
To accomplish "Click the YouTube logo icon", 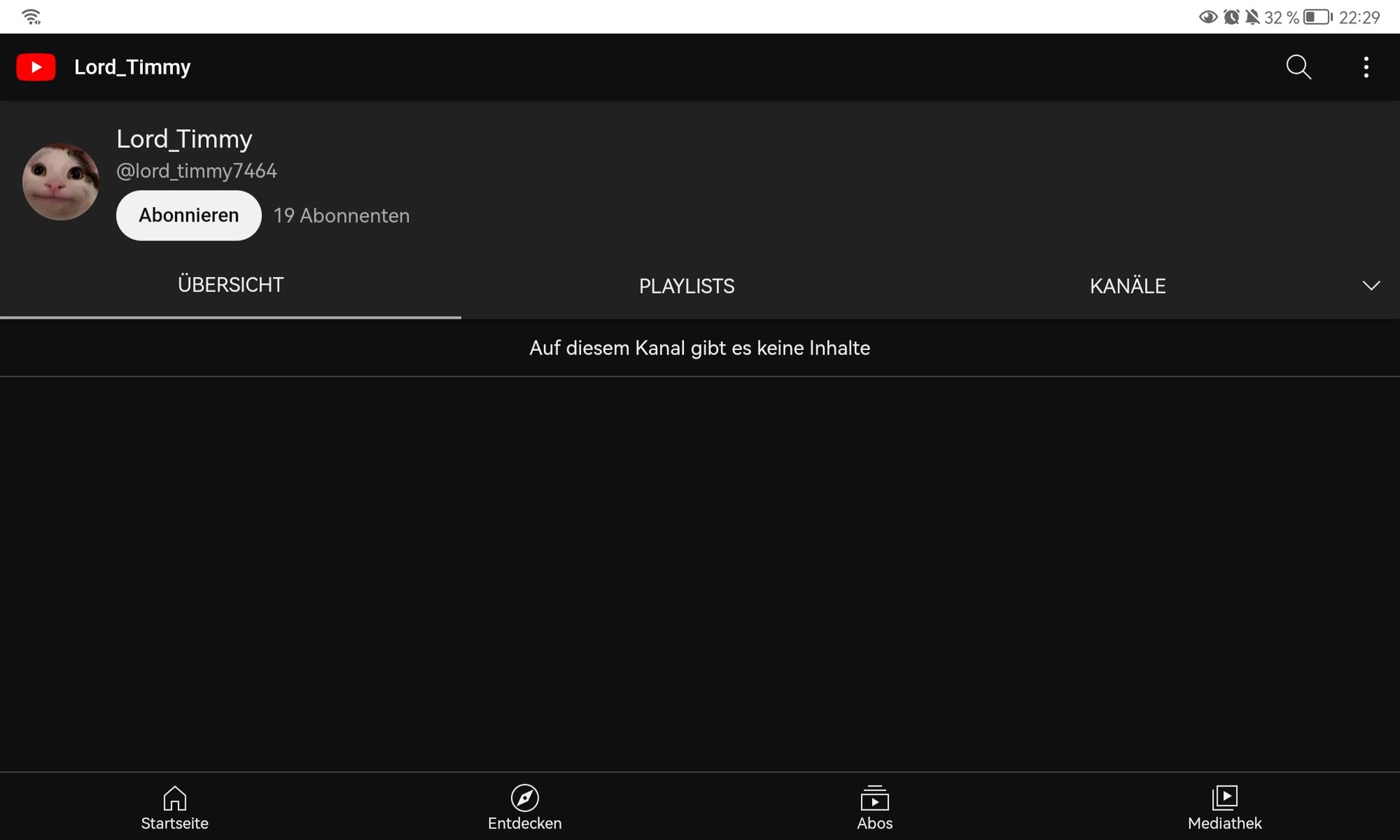I will click(x=36, y=67).
